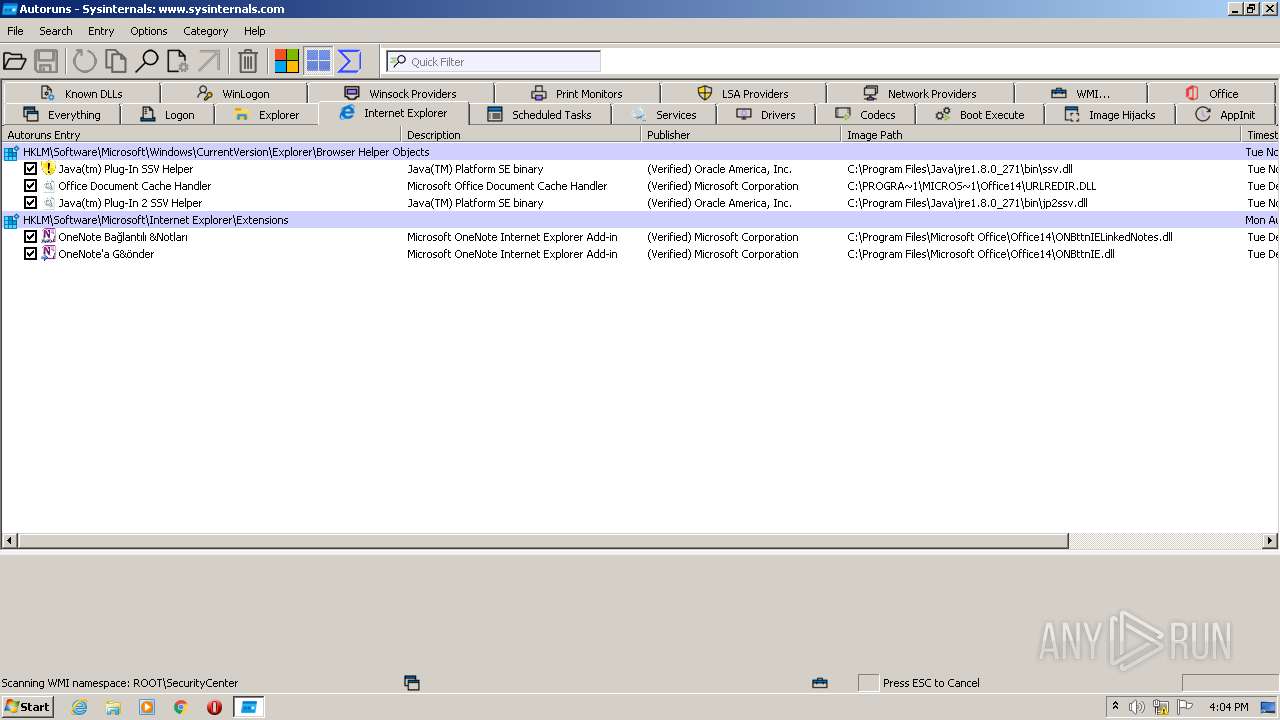Image resolution: width=1280 pixels, height=720 pixels.
Task: Click the status bar window-stack icon
Action: pyautogui.click(x=411, y=683)
